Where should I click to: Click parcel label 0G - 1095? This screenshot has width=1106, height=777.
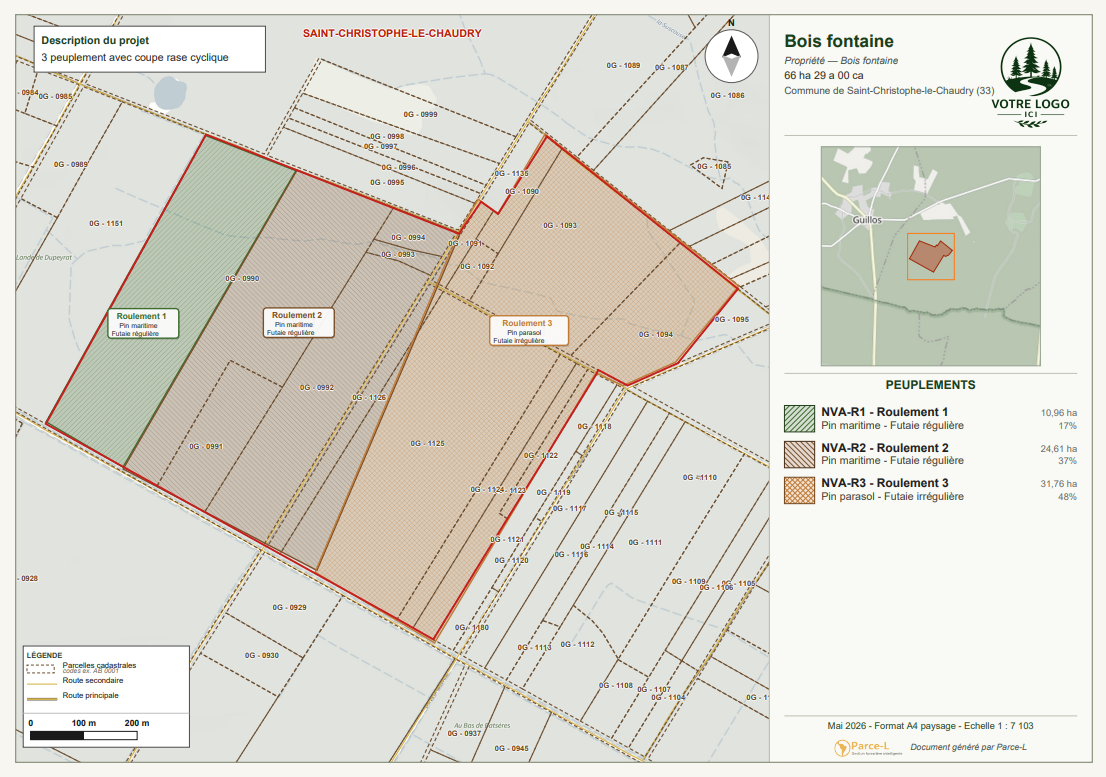(732, 319)
